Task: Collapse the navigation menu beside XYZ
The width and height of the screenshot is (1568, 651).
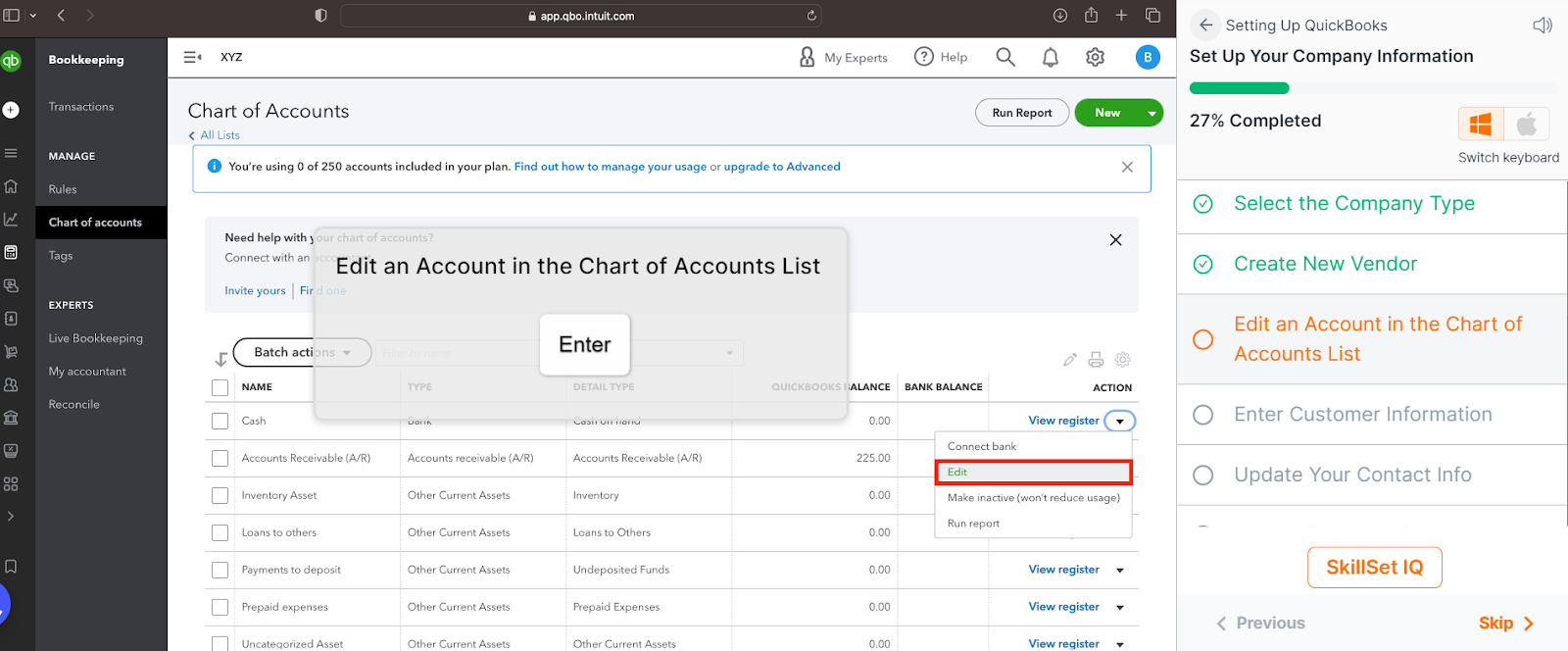Action: (193, 57)
